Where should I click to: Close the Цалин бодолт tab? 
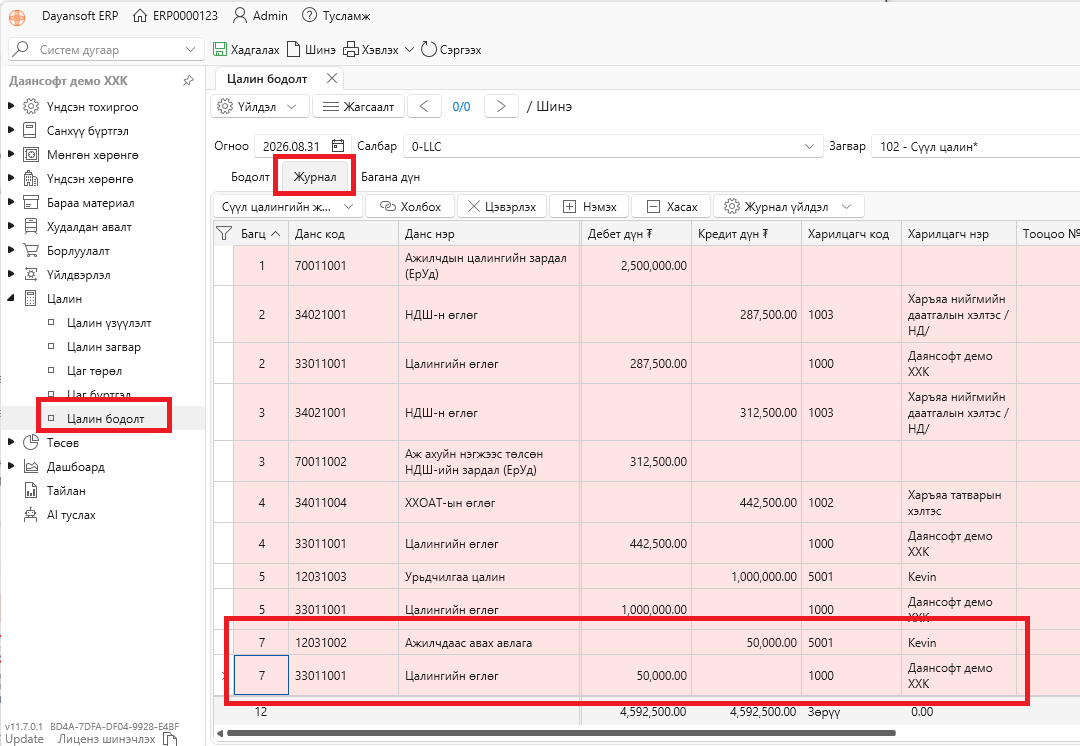coord(332,79)
